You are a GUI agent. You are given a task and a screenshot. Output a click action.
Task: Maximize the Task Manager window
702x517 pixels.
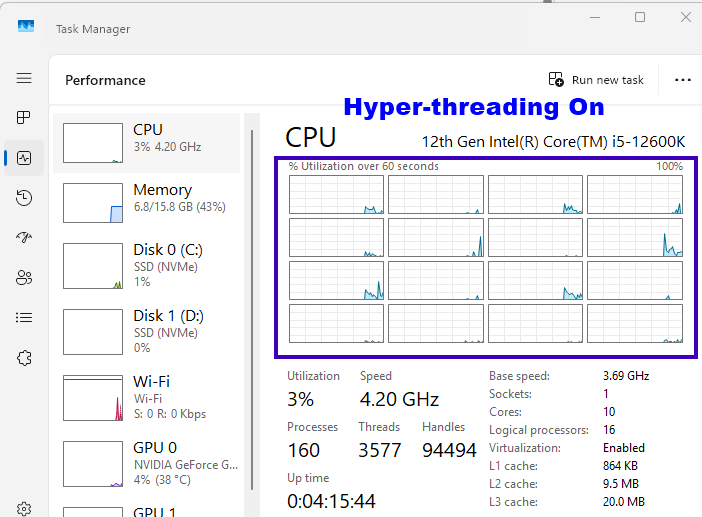coord(640,17)
